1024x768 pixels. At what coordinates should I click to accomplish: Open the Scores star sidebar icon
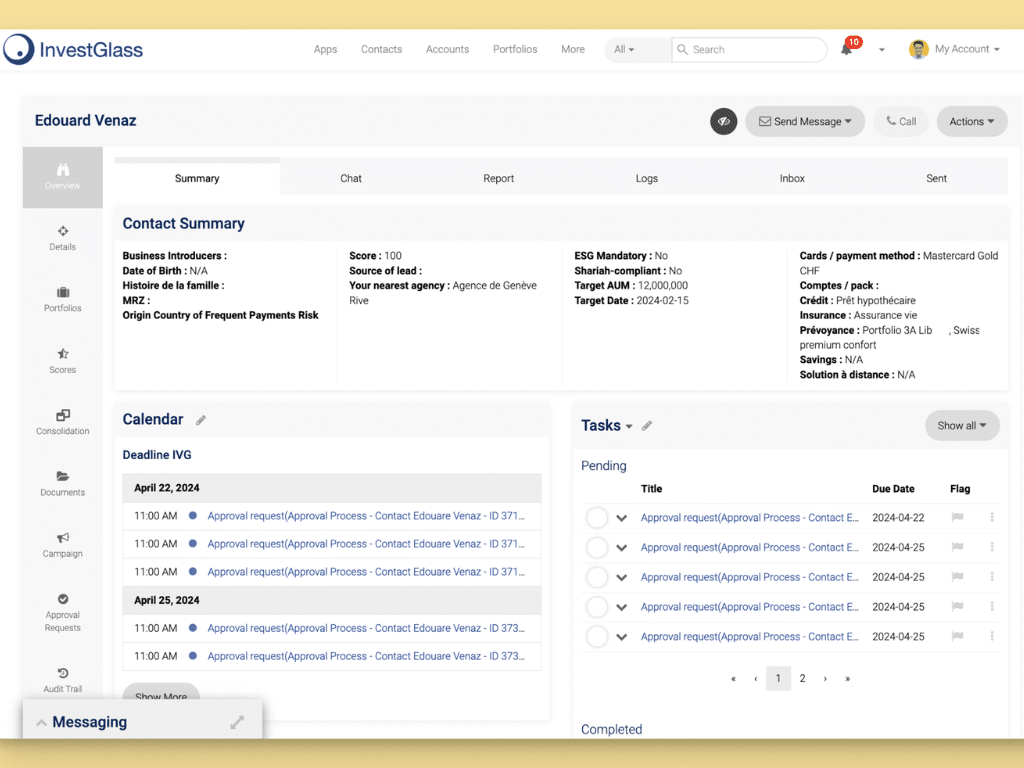pyautogui.click(x=63, y=354)
